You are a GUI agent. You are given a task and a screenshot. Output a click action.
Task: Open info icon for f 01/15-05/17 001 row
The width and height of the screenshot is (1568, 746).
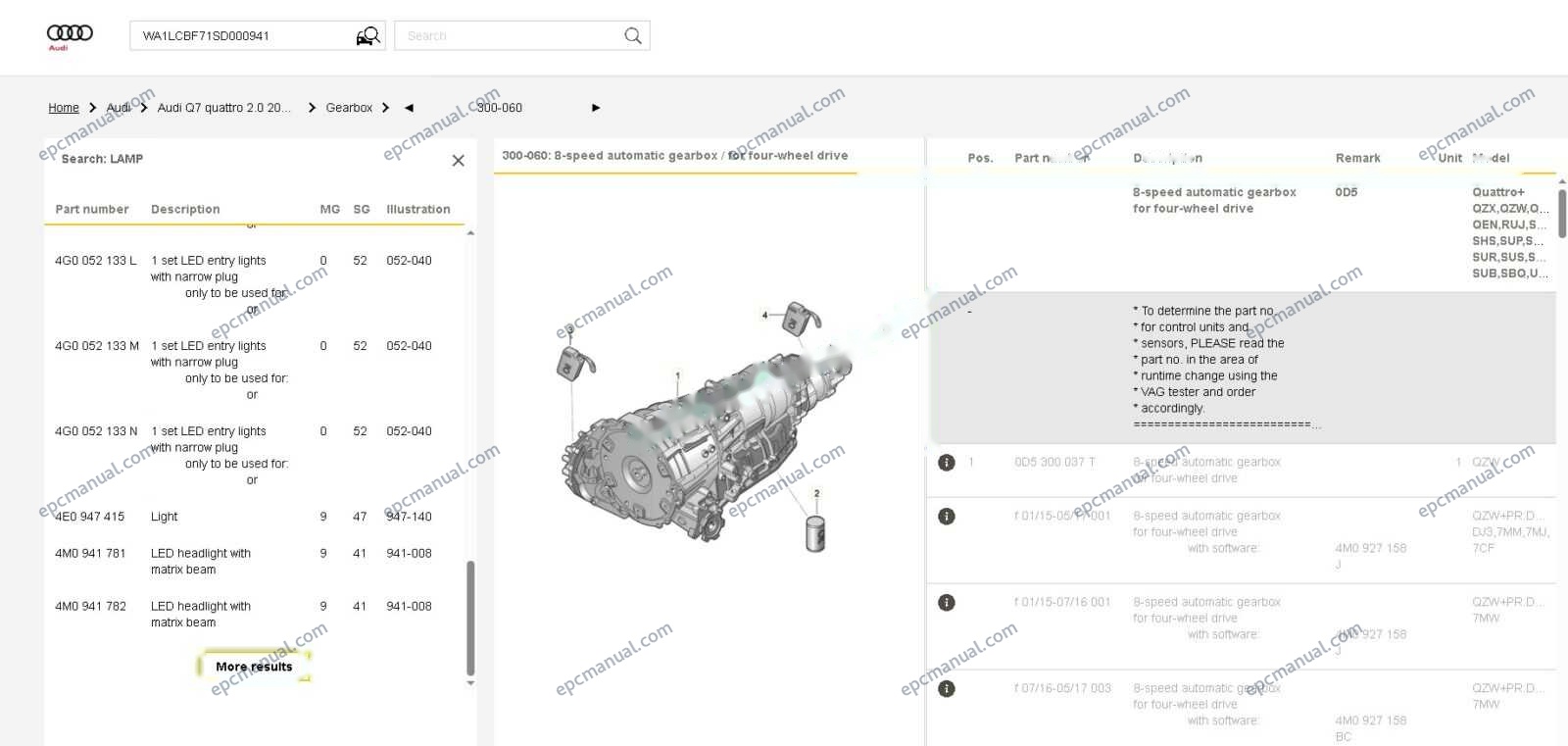click(947, 517)
